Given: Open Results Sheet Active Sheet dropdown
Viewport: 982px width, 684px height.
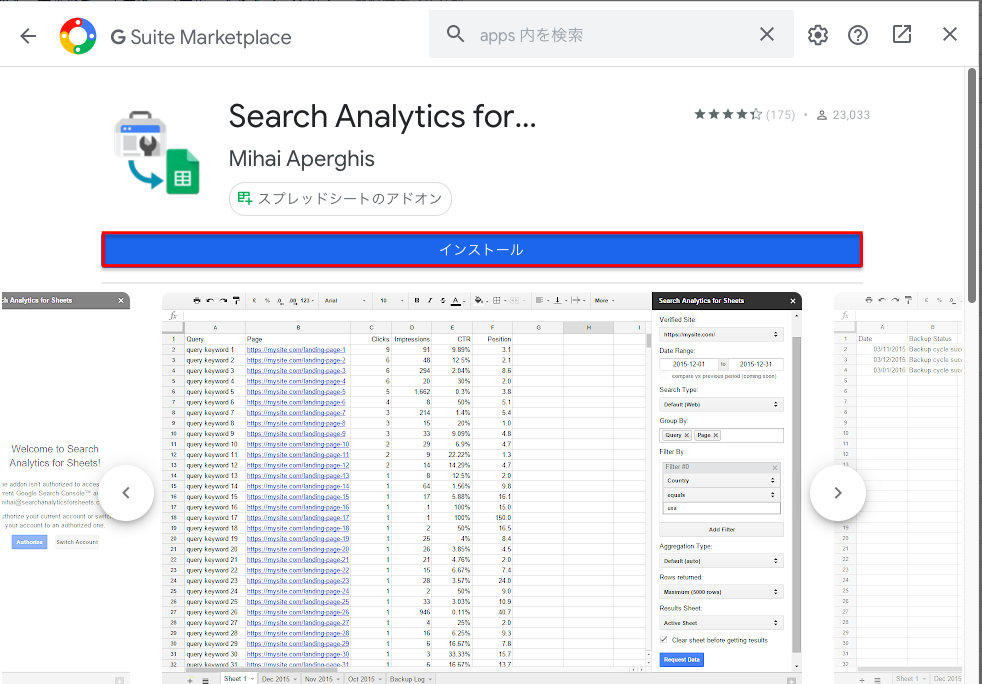Looking at the screenshot, I should point(721,623).
